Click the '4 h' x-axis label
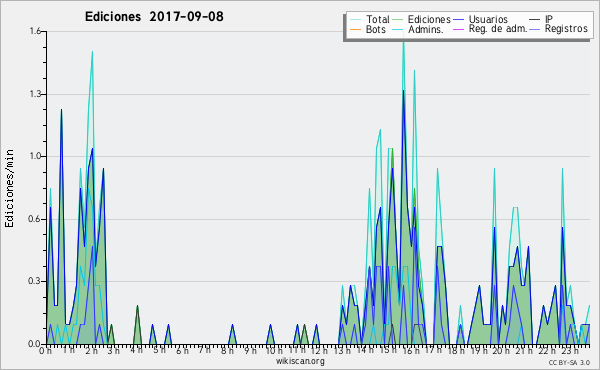The width and height of the screenshot is (600, 370). click(x=137, y=350)
